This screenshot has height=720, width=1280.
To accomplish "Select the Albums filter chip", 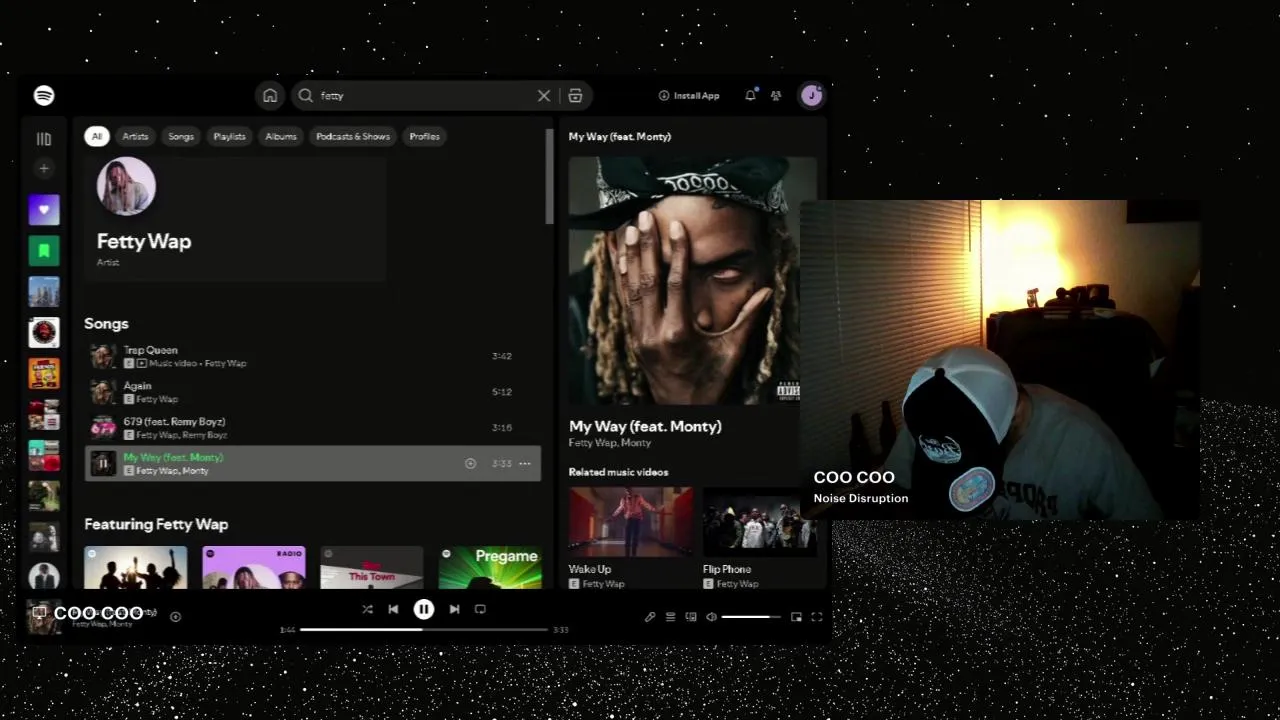I will (281, 136).
